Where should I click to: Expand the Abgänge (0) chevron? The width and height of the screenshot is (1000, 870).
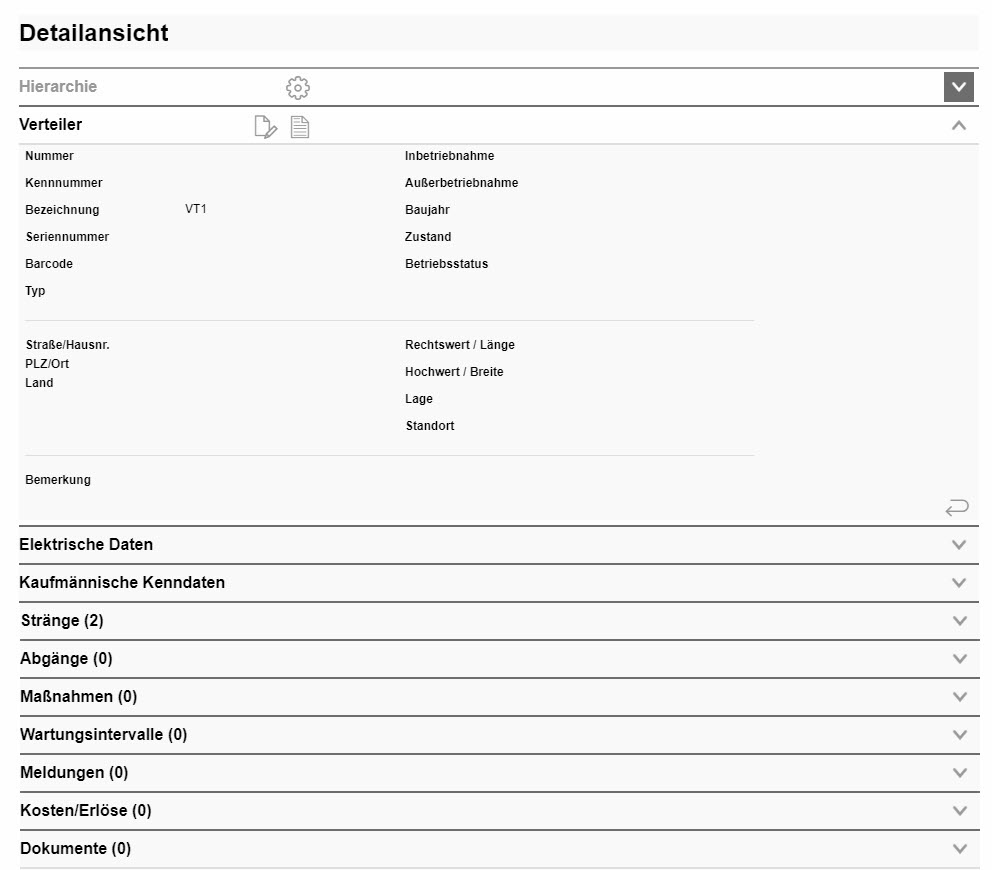[959, 659]
